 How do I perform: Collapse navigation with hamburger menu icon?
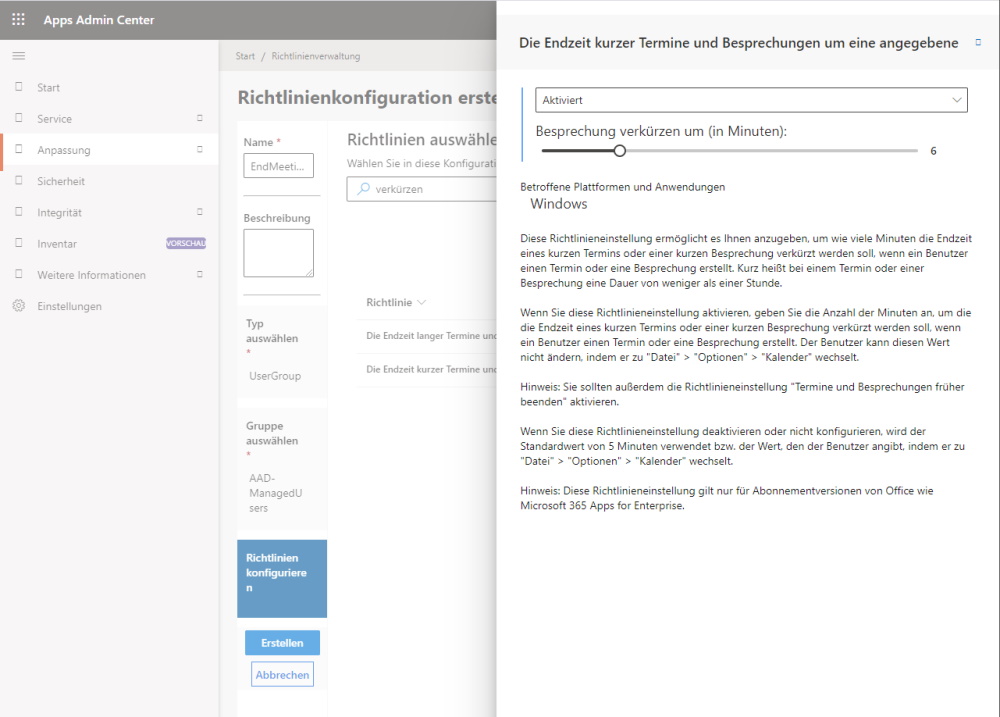pos(18,56)
